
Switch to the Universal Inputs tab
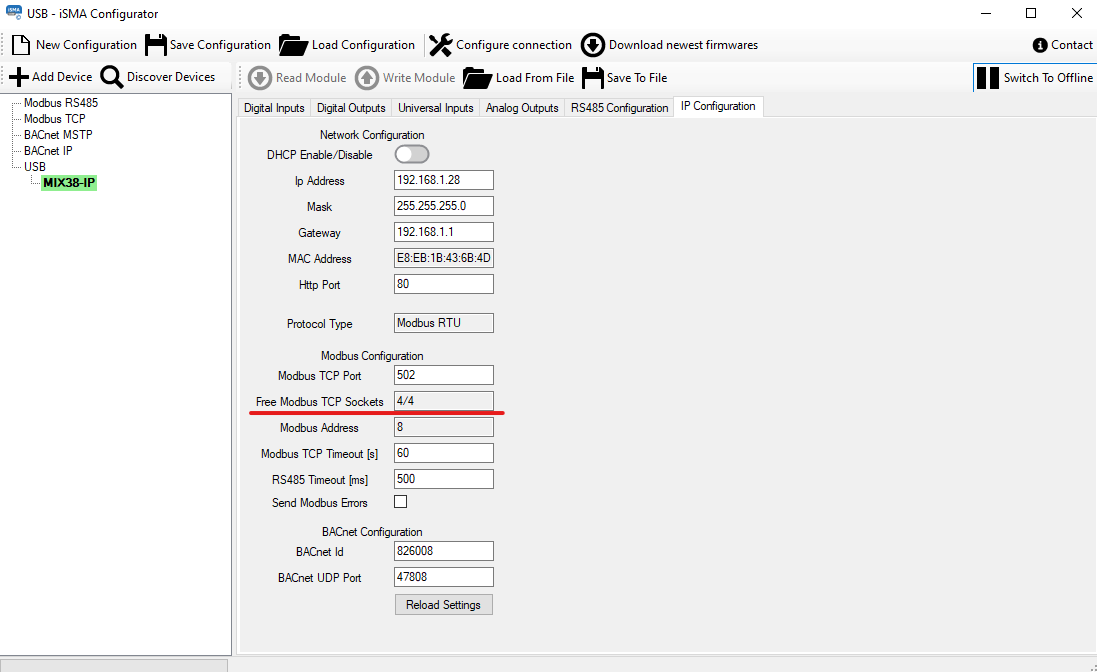435,108
